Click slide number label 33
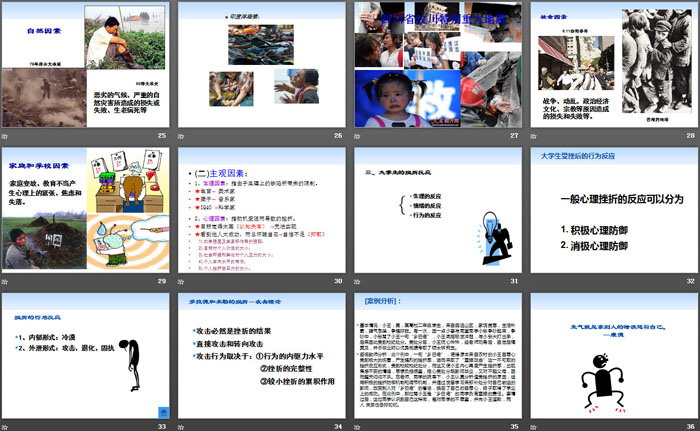 coord(162,427)
